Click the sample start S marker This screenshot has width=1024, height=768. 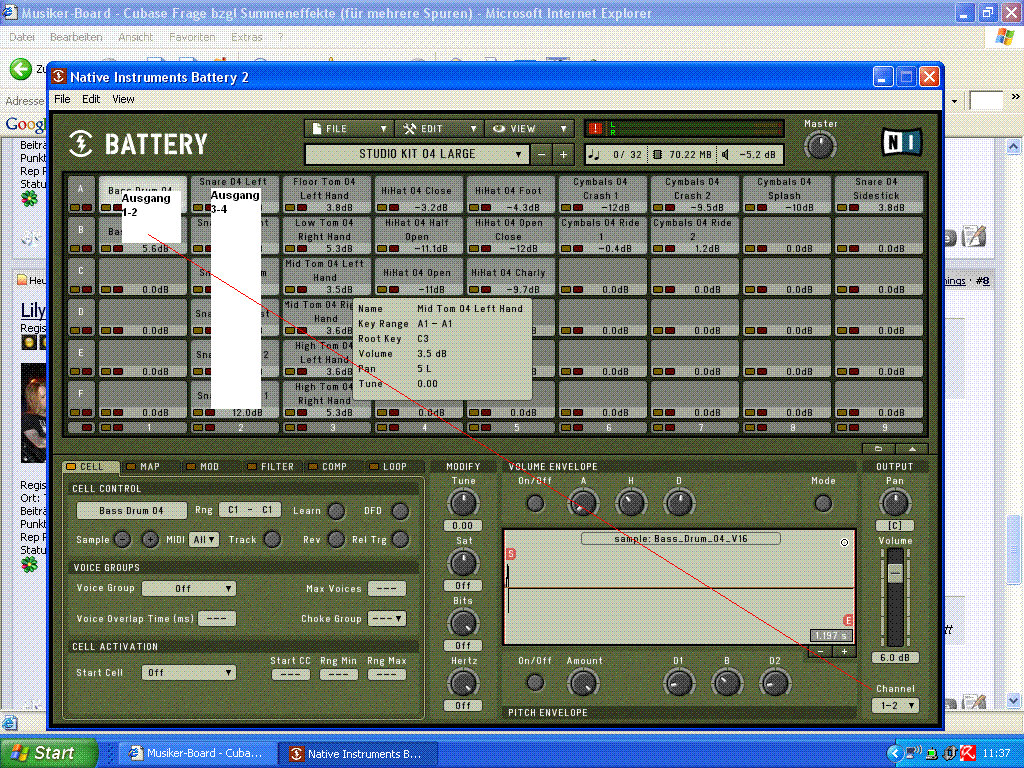click(511, 554)
